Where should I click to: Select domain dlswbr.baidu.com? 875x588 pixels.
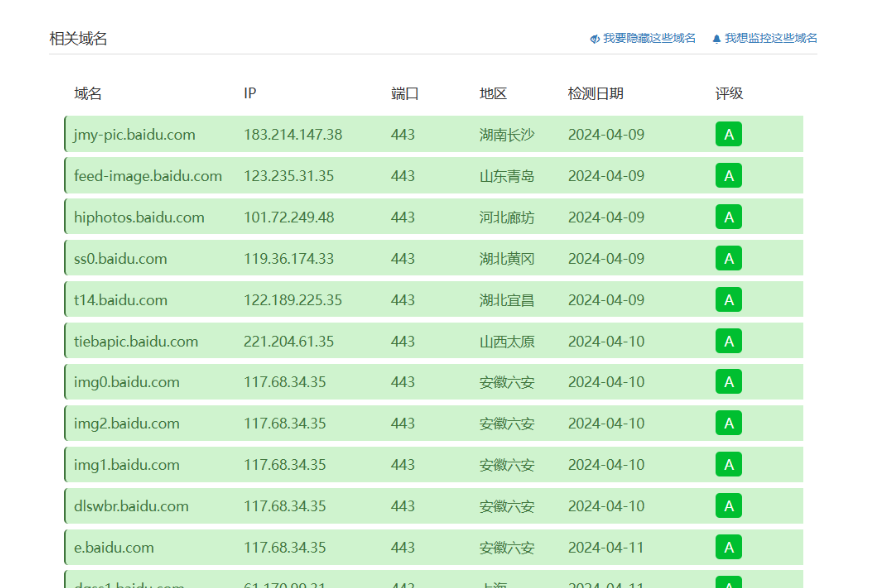pyautogui.click(x=131, y=506)
